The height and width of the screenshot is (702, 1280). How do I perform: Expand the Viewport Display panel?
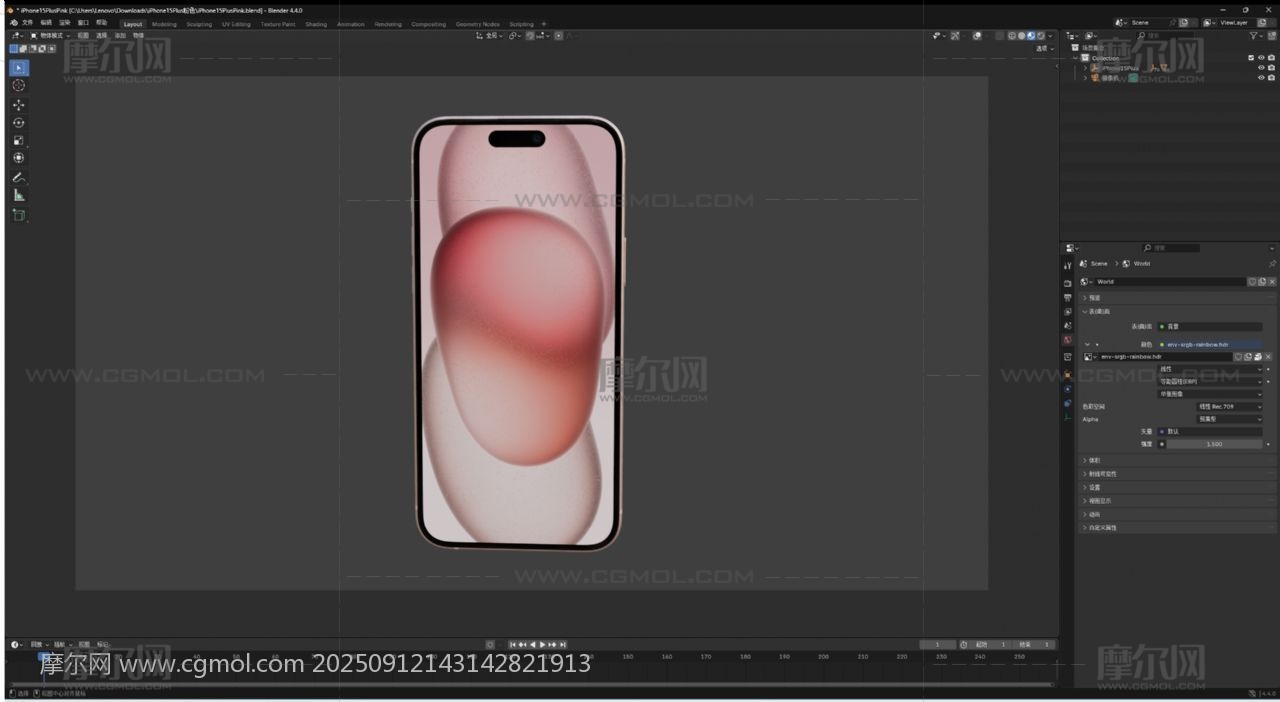point(1177,501)
